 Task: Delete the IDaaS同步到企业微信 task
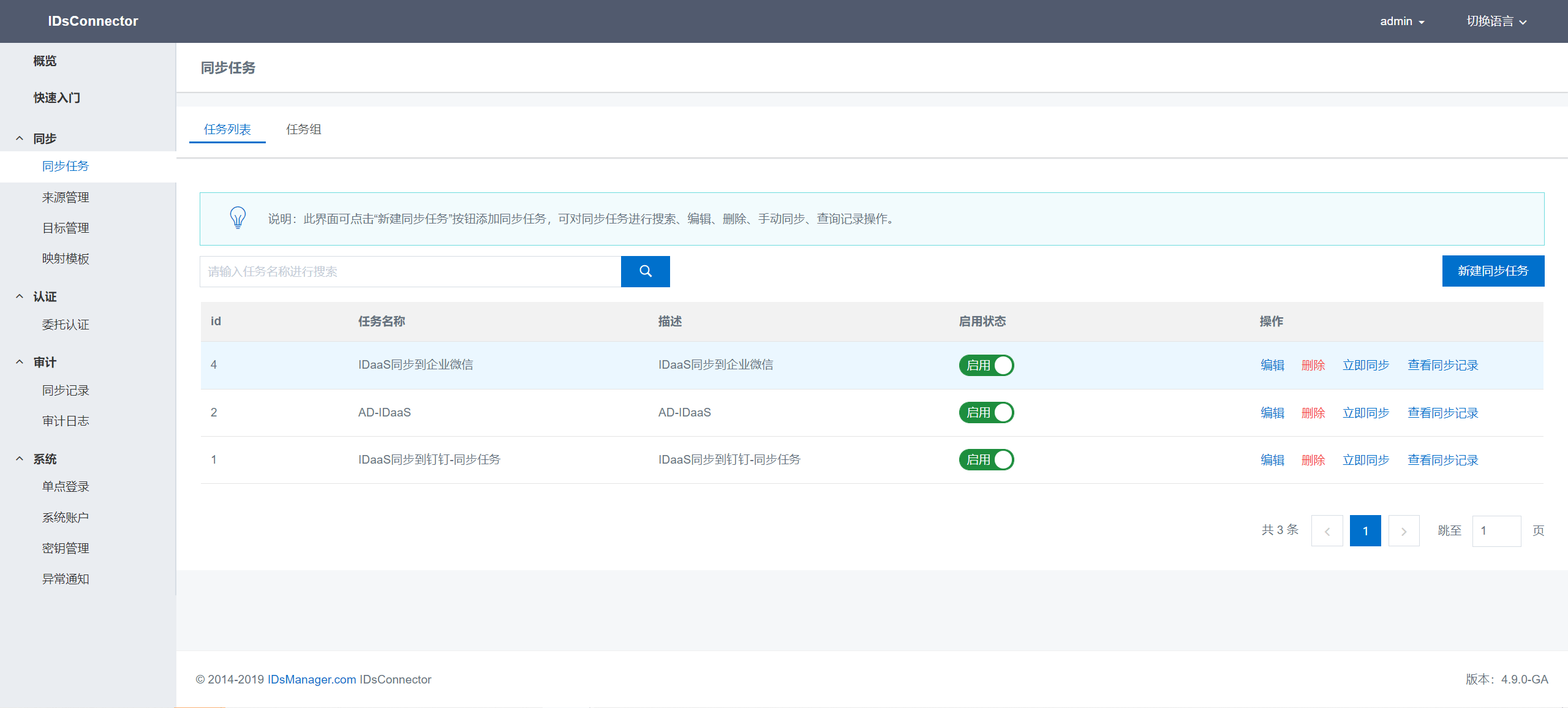pos(1313,365)
